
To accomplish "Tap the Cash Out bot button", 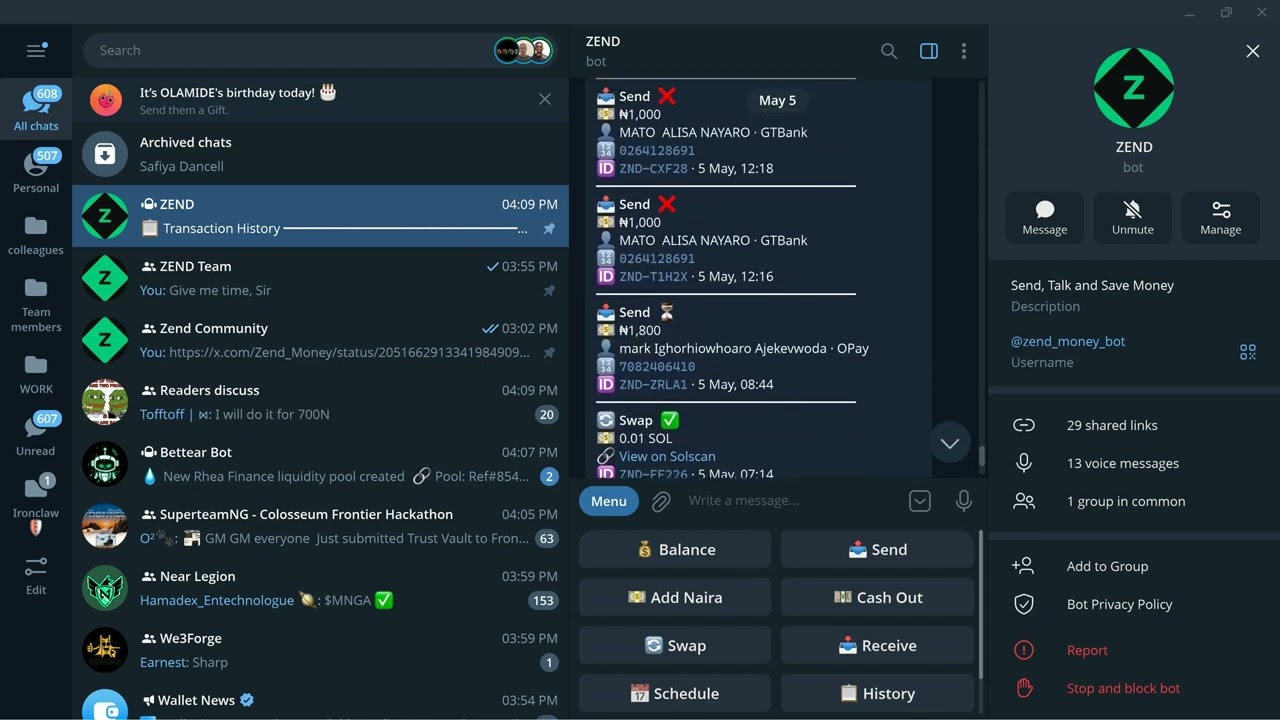I will [x=877, y=597].
